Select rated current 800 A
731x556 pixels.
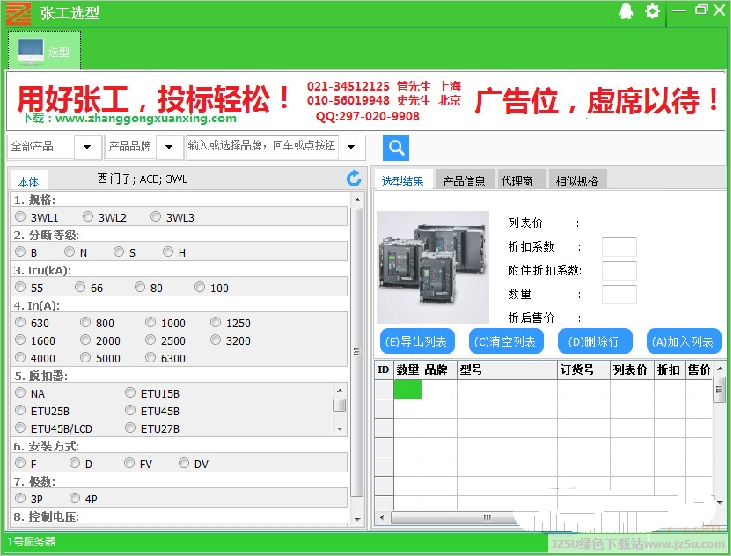tap(85, 322)
